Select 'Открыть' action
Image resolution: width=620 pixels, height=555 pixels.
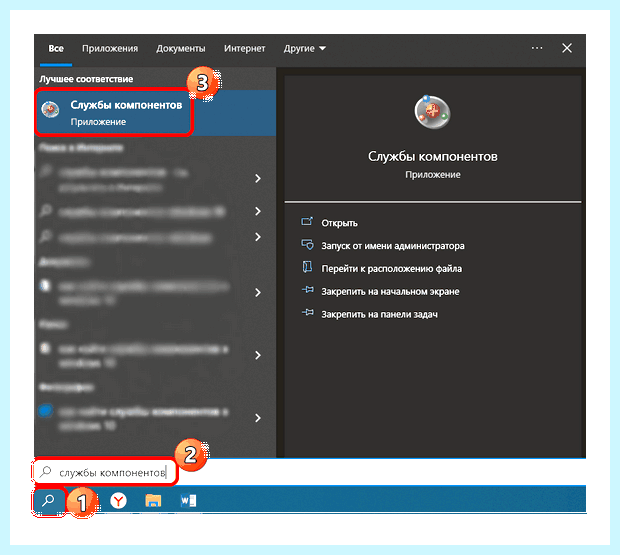(x=339, y=223)
